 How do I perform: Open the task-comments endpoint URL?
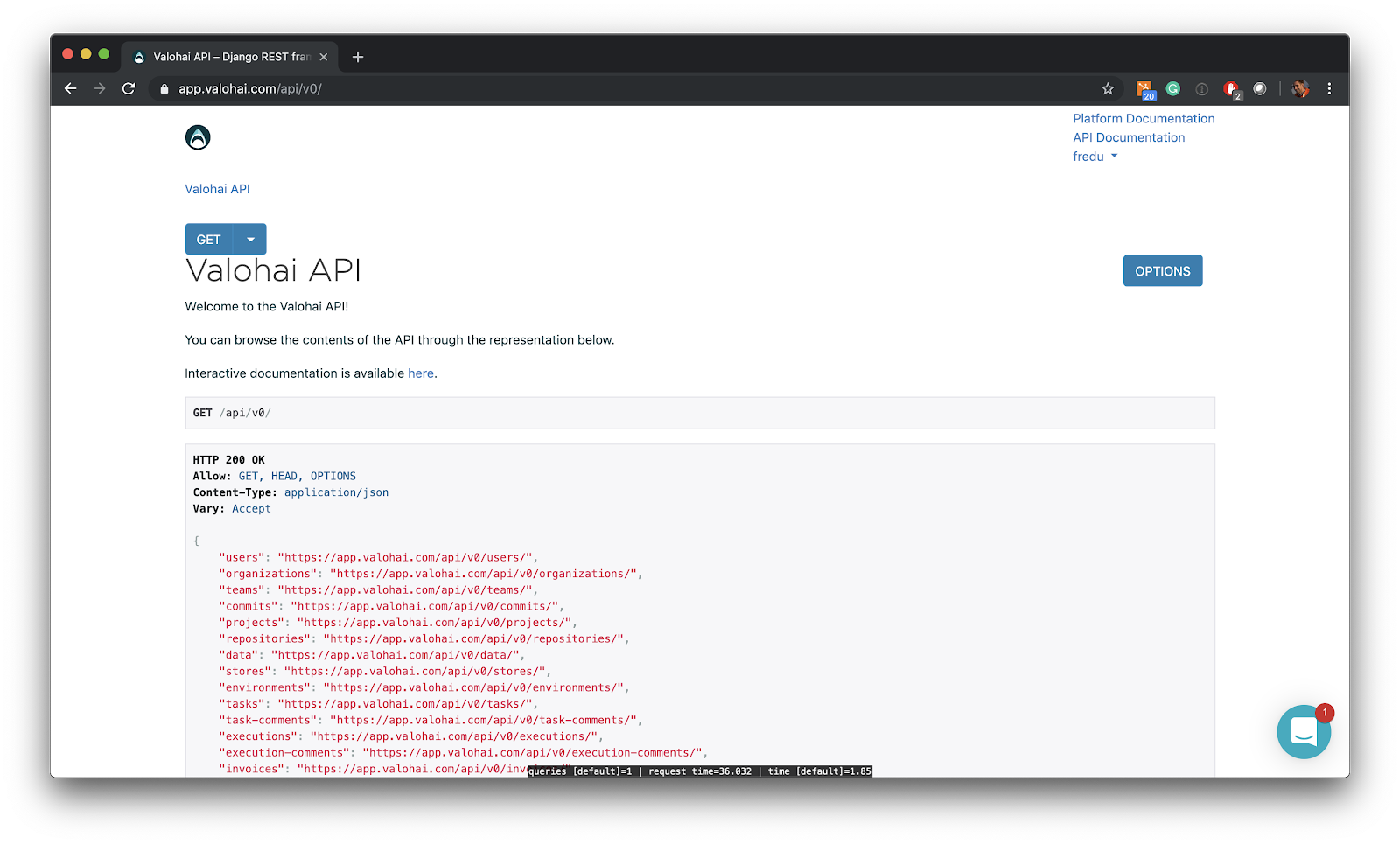483,721
